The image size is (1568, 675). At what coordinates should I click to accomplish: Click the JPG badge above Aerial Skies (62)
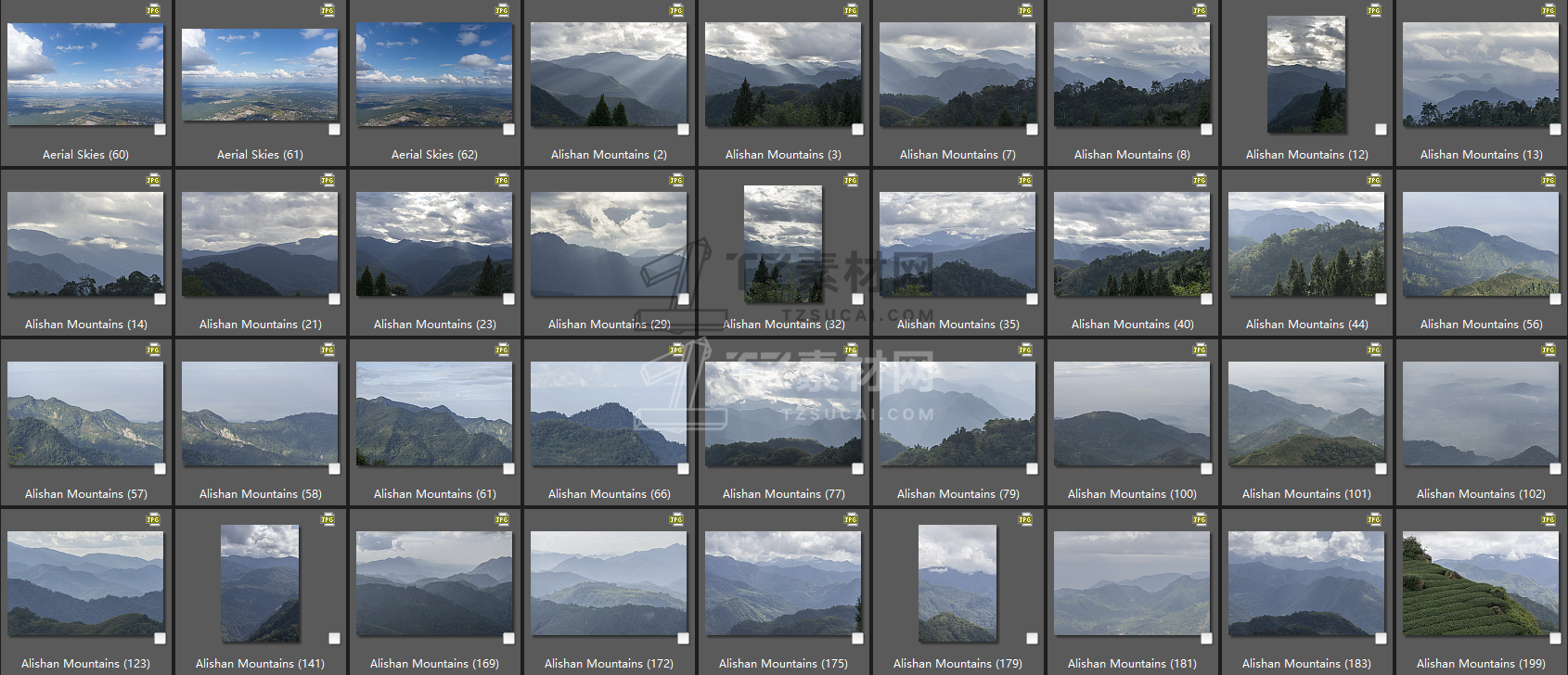pyautogui.click(x=502, y=11)
